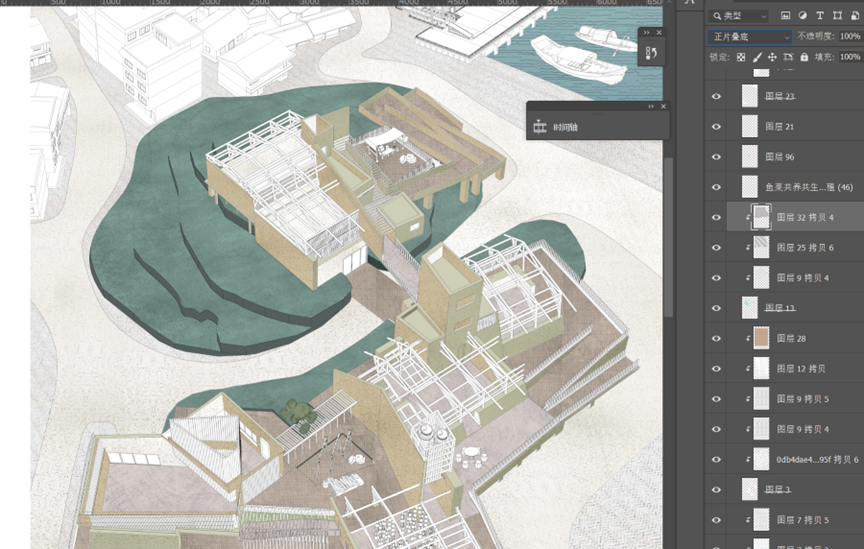Lock transparent pixels with checkerboard icon
Screen dimensions: 864x549
pos(741,57)
